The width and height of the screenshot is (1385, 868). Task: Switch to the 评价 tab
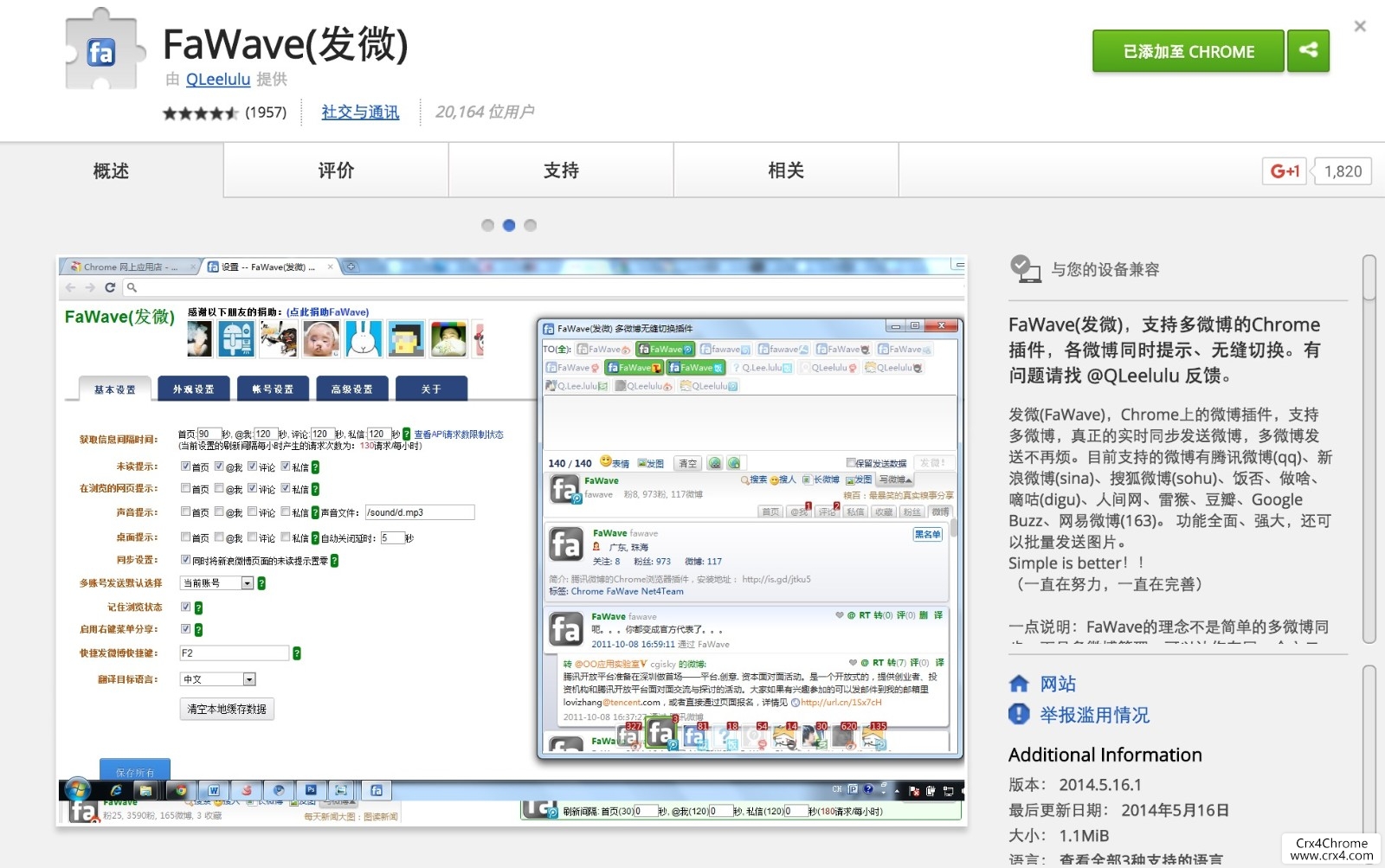[x=336, y=170]
